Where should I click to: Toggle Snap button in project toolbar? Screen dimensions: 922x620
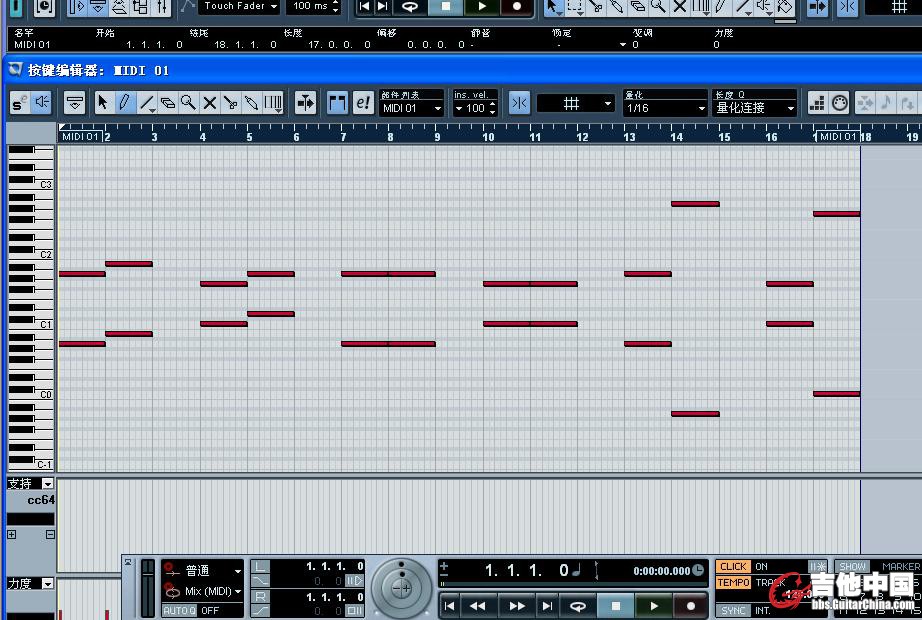[x=847, y=6]
